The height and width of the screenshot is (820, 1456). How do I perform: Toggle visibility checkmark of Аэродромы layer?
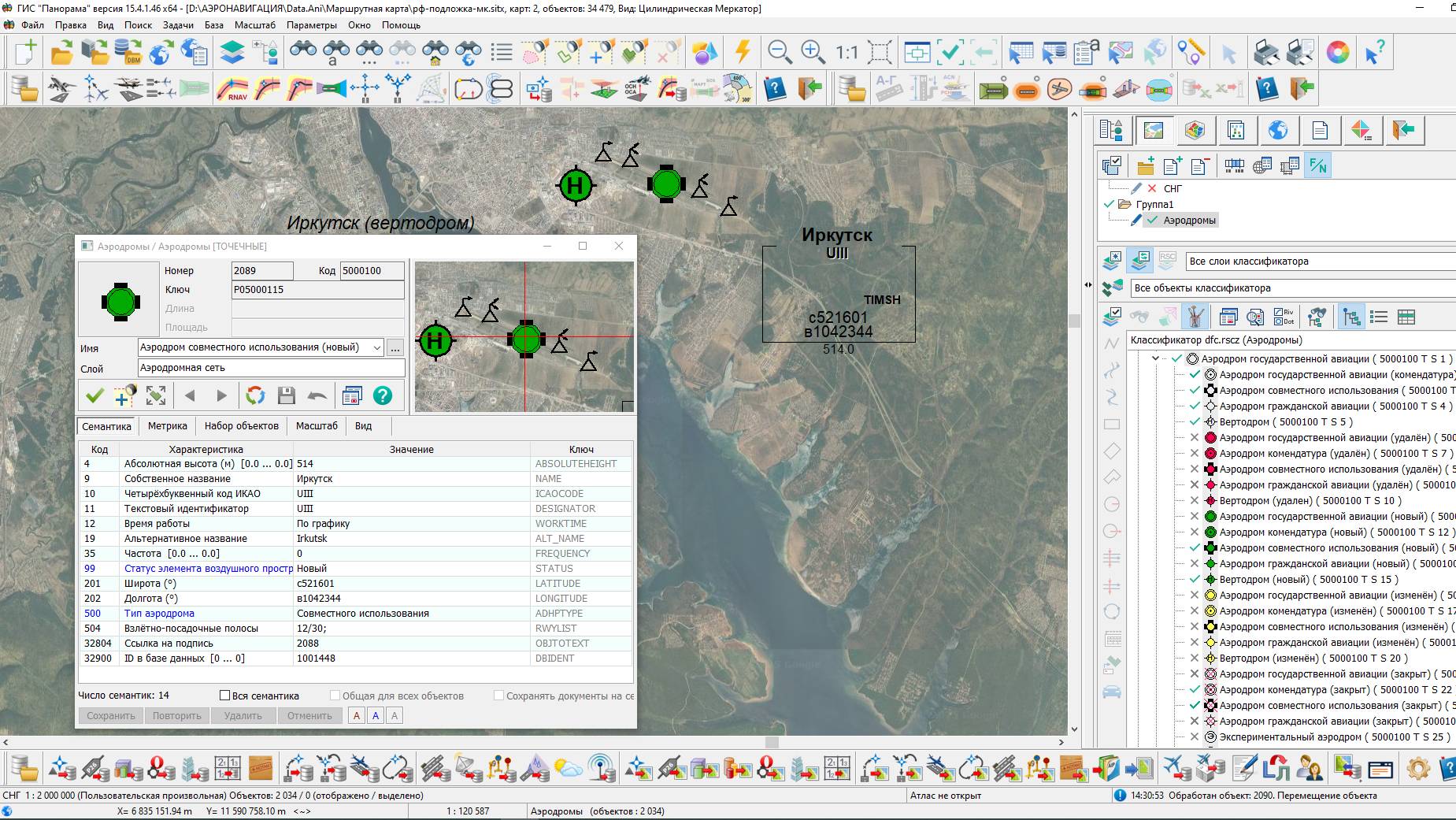(1153, 221)
